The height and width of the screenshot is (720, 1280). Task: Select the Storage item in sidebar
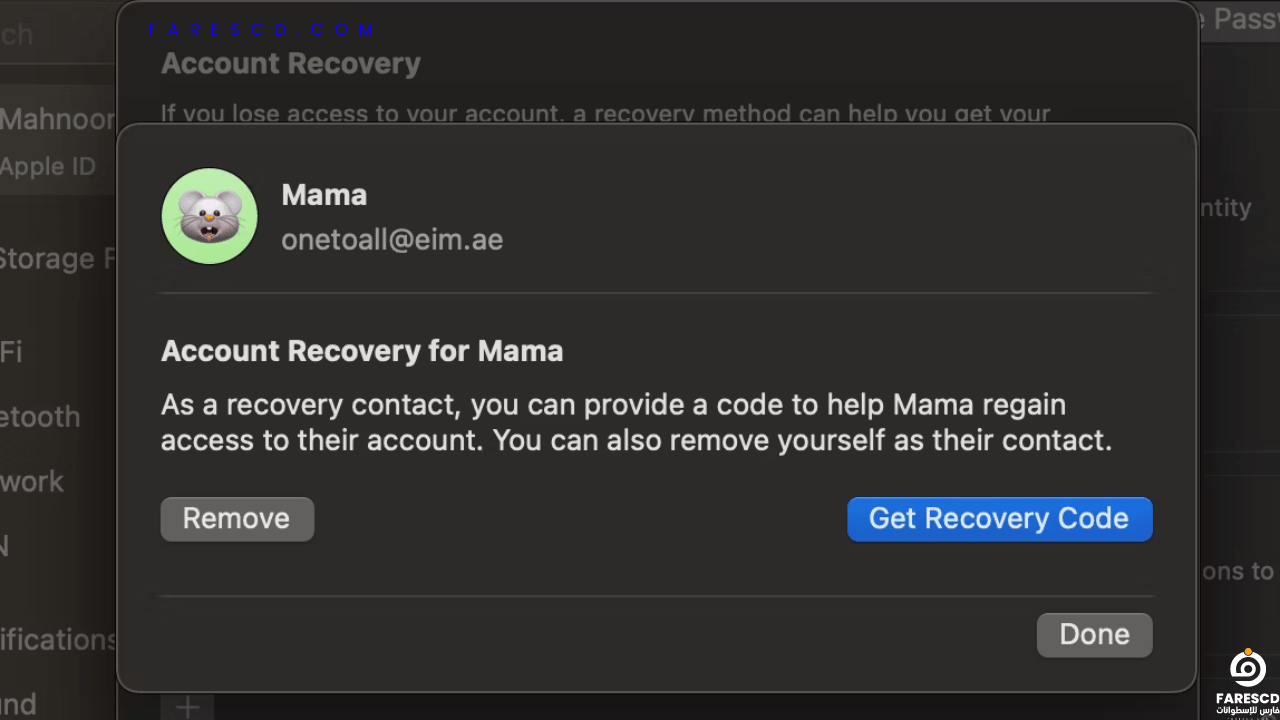pyautogui.click(x=58, y=259)
